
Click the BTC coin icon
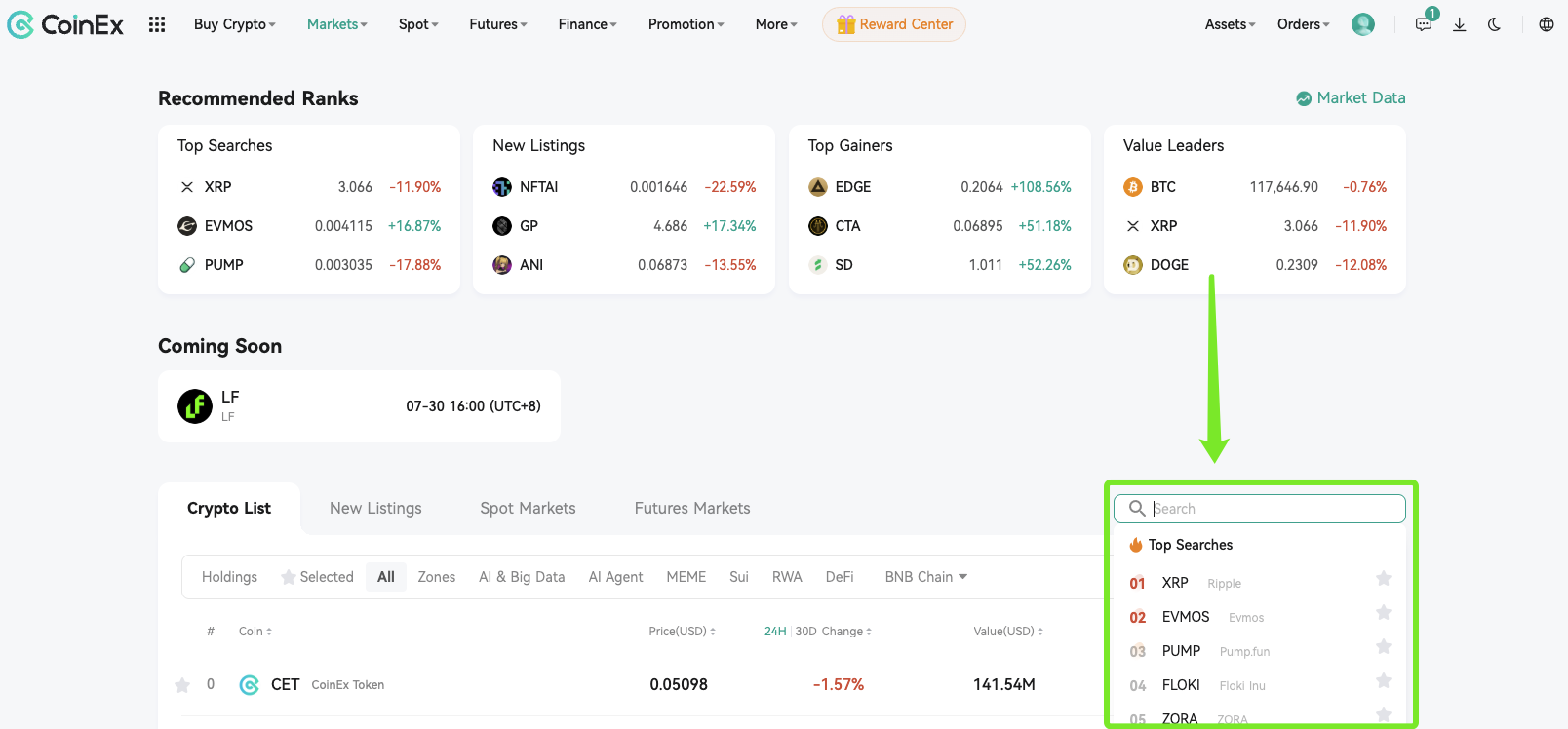click(1133, 187)
